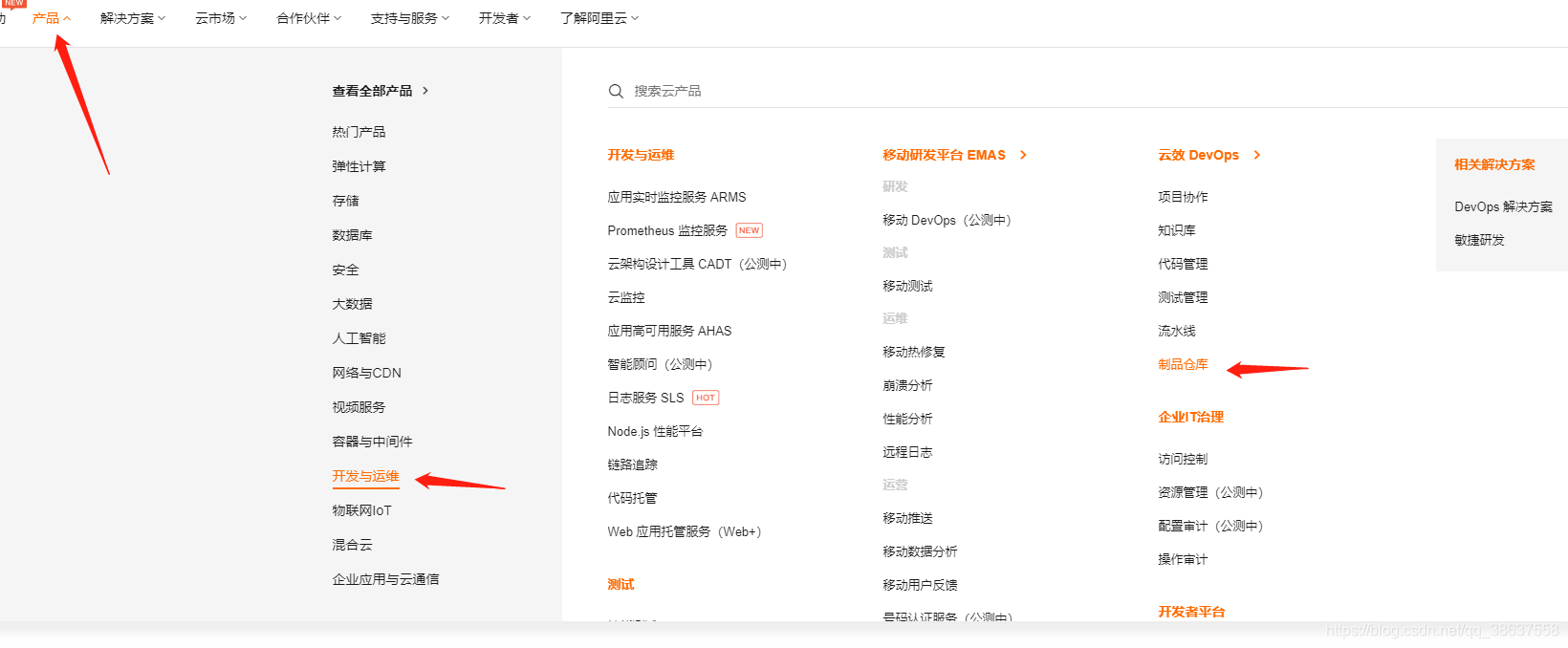Open 资源管理 link
The image size is (1568, 648).
click(1210, 492)
